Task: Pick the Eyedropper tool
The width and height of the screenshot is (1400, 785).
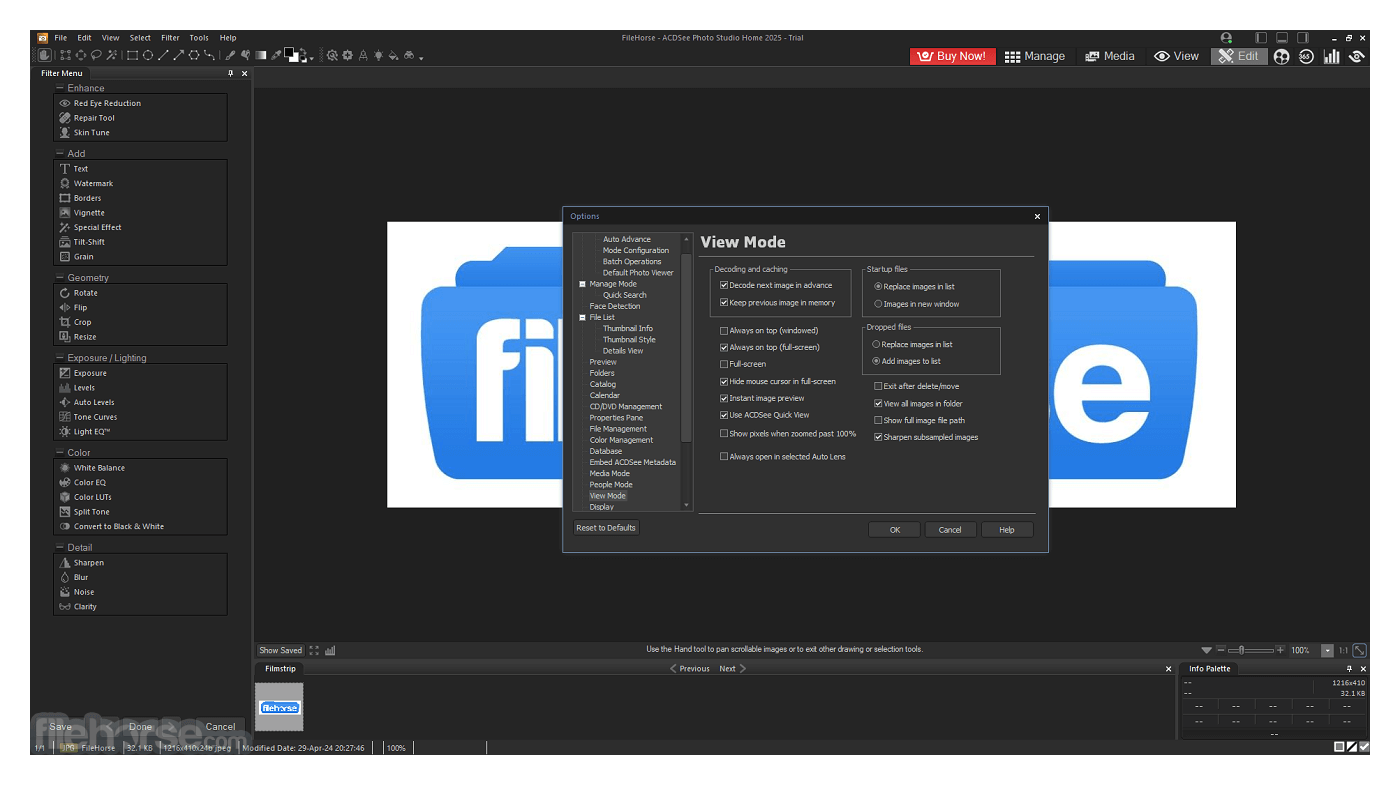Action: click(x=275, y=55)
